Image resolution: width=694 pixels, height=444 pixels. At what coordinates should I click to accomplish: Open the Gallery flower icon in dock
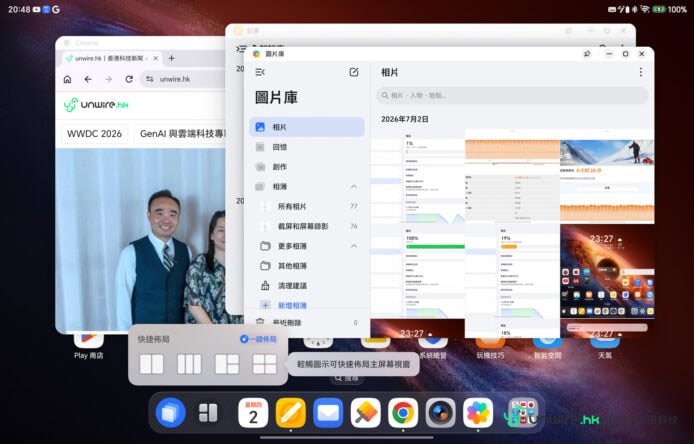pos(478,413)
